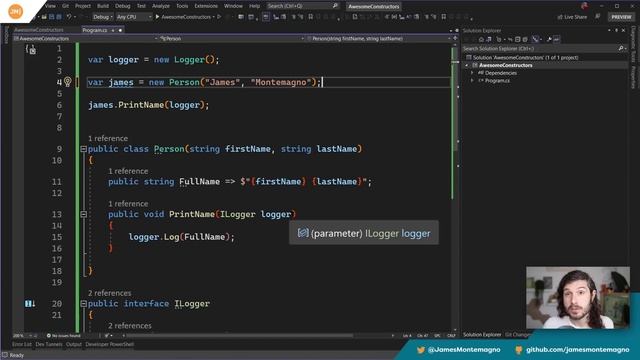The width and height of the screenshot is (640, 360).
Task: Switch to the AwesomeConstructors editor tab
Action: (x=39, y=30)
